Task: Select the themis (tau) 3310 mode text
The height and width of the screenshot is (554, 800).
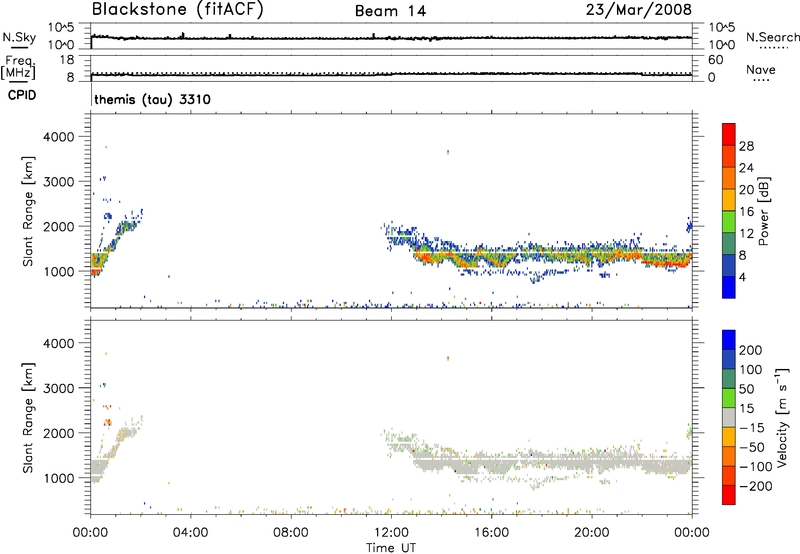Action: coord(153,99)
